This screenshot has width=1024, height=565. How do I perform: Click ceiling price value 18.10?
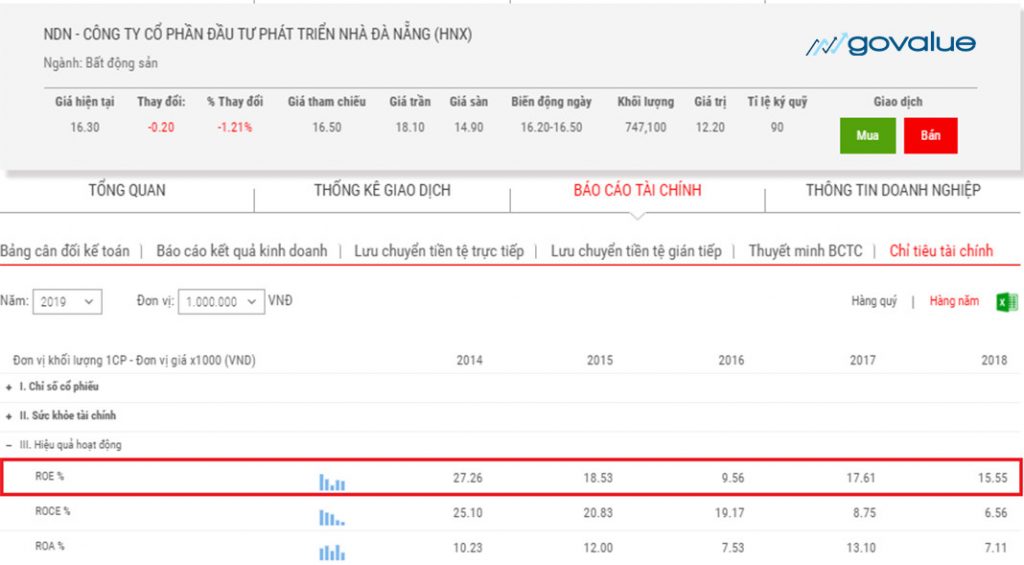tap(409, 127)
